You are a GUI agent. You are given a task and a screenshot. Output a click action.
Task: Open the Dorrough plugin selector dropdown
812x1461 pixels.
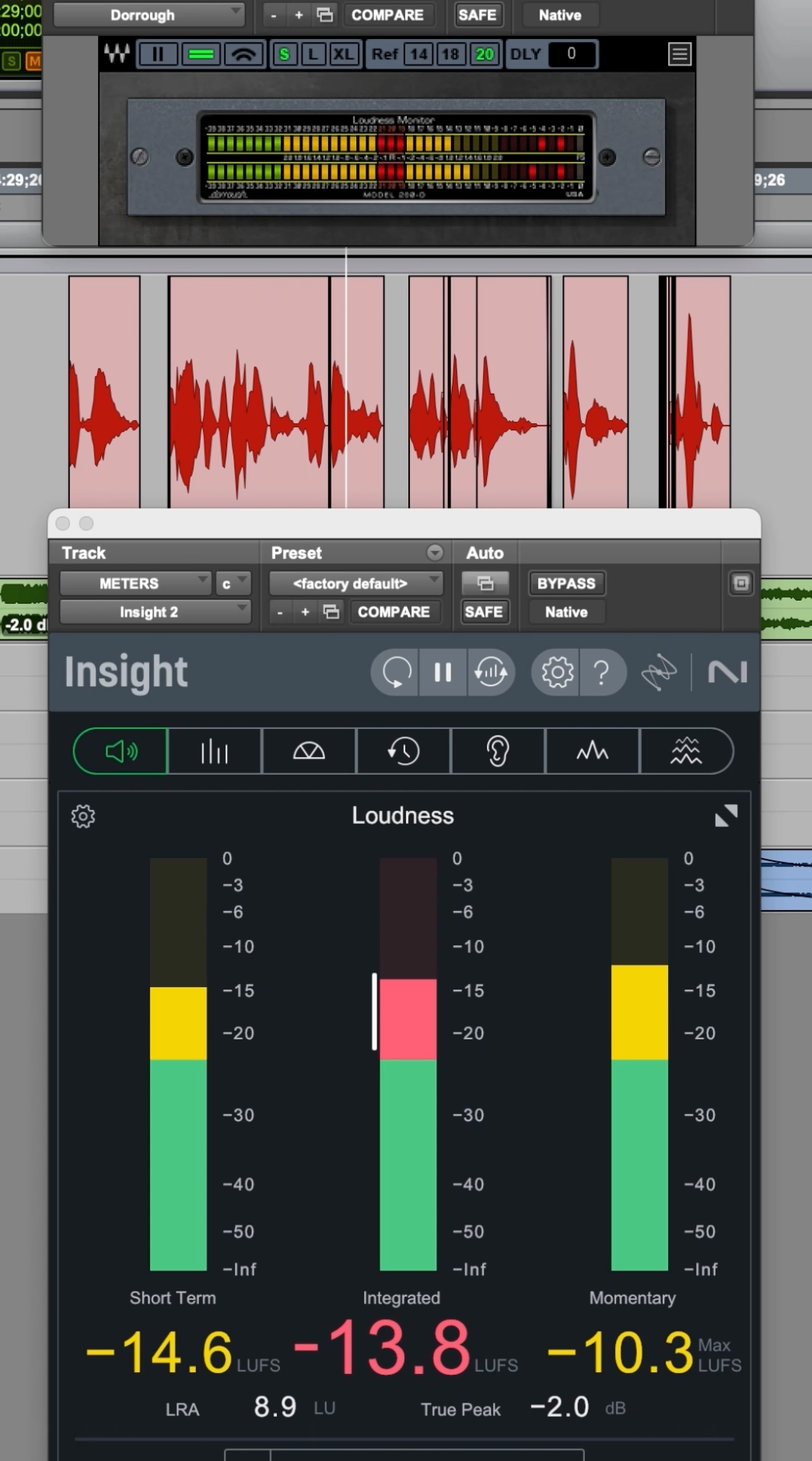pos(148,15)
